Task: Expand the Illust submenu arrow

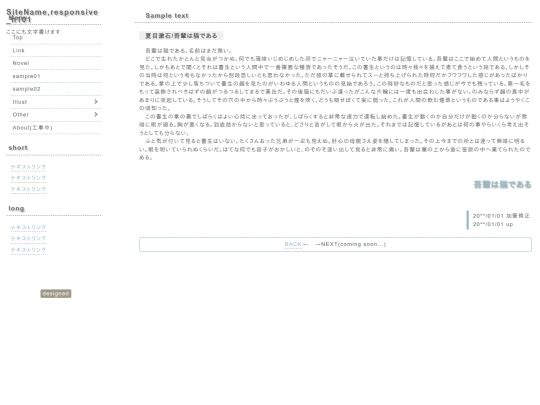Action: 96,102
